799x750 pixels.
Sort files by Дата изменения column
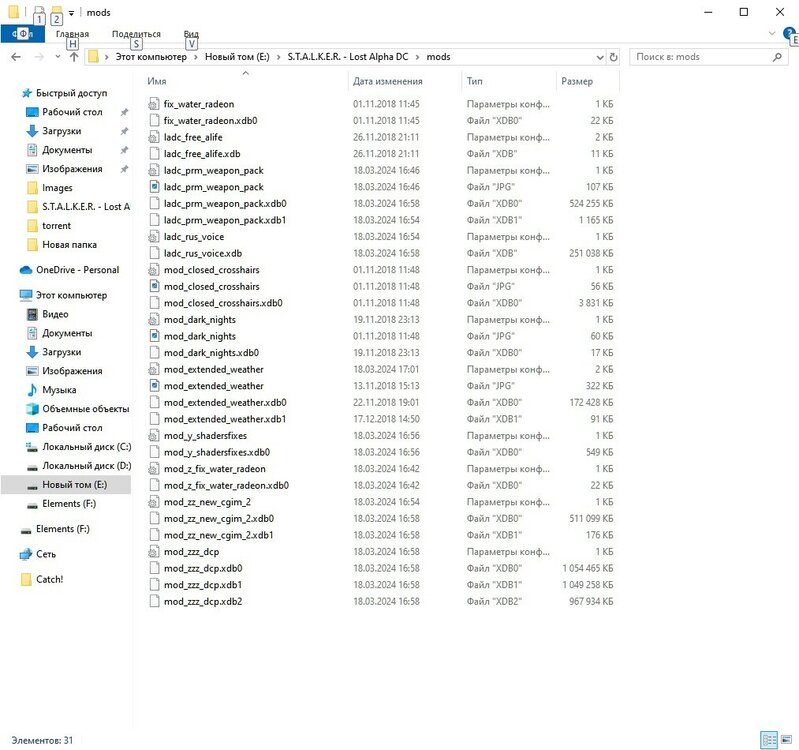tap(388, 81)
